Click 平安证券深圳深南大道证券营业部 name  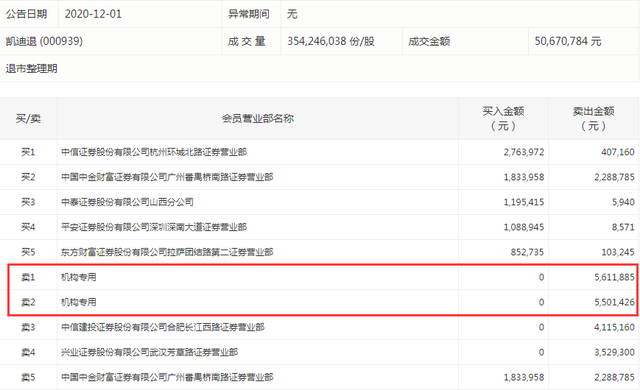(x=154, y=227)
